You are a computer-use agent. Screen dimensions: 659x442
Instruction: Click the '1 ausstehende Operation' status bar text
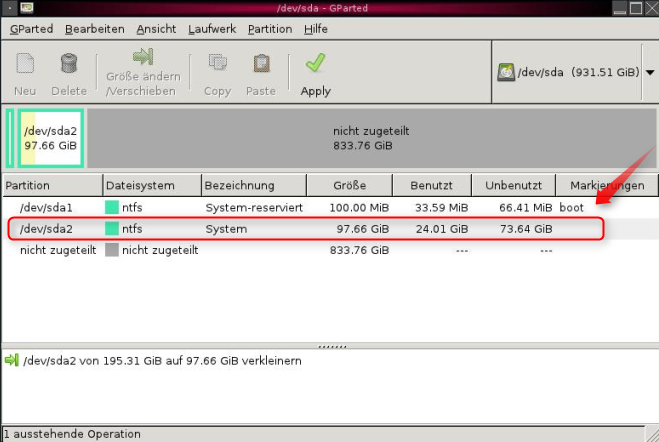pos(72,434)
